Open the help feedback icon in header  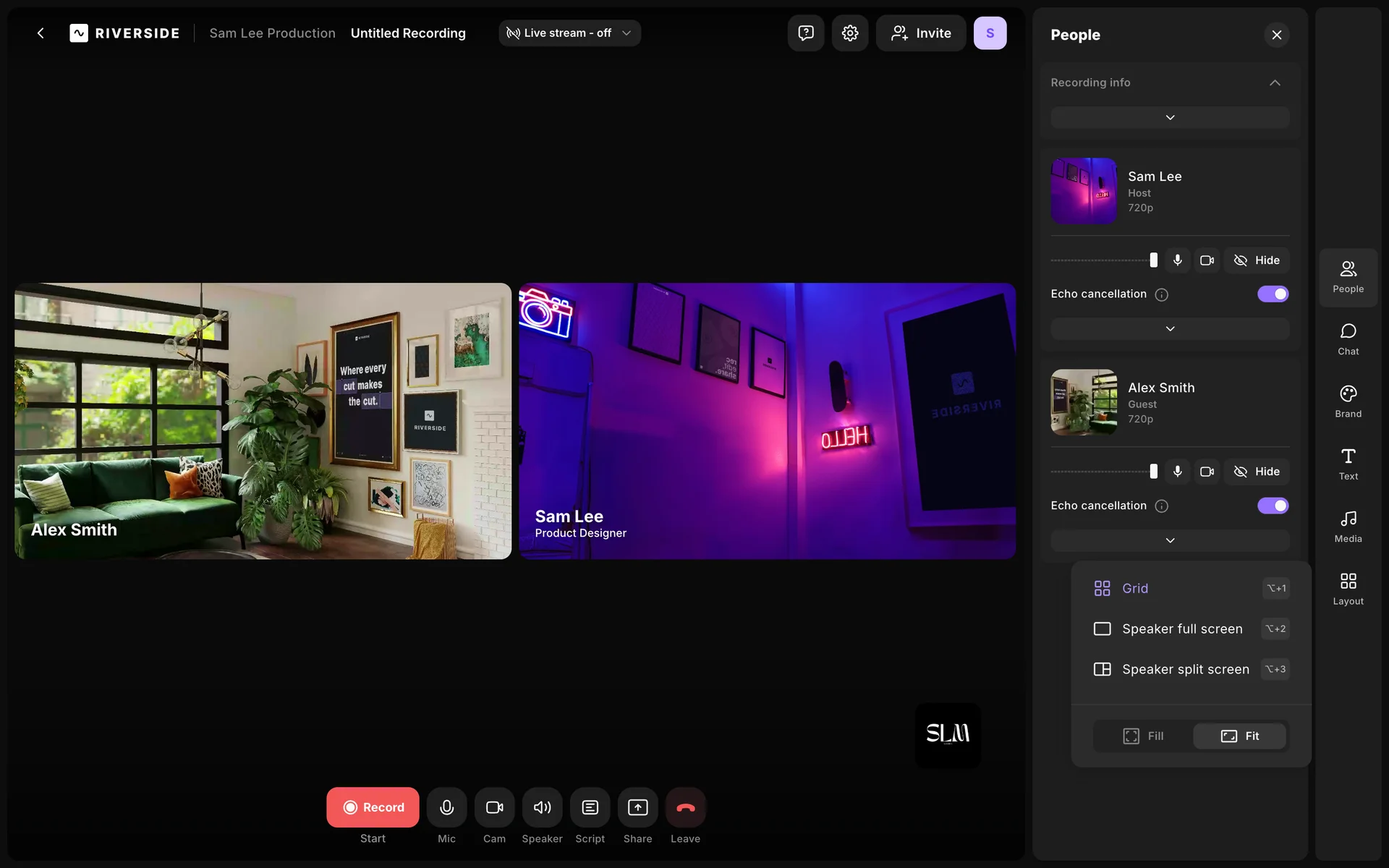(x=806, y=33)
